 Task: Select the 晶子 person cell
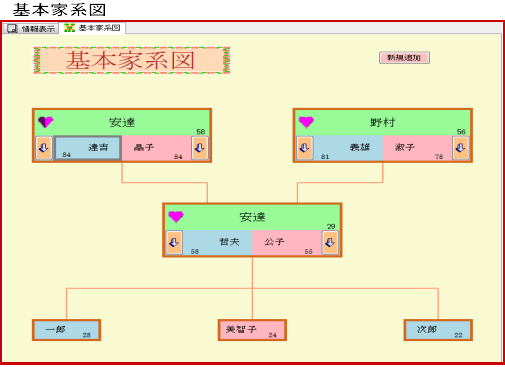point(157,148)
